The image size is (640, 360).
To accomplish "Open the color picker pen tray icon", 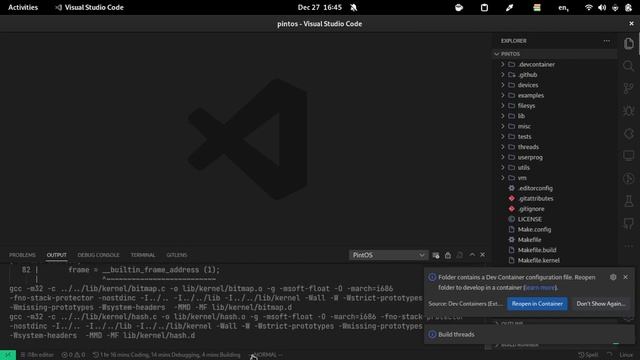I will pos(509,7).
